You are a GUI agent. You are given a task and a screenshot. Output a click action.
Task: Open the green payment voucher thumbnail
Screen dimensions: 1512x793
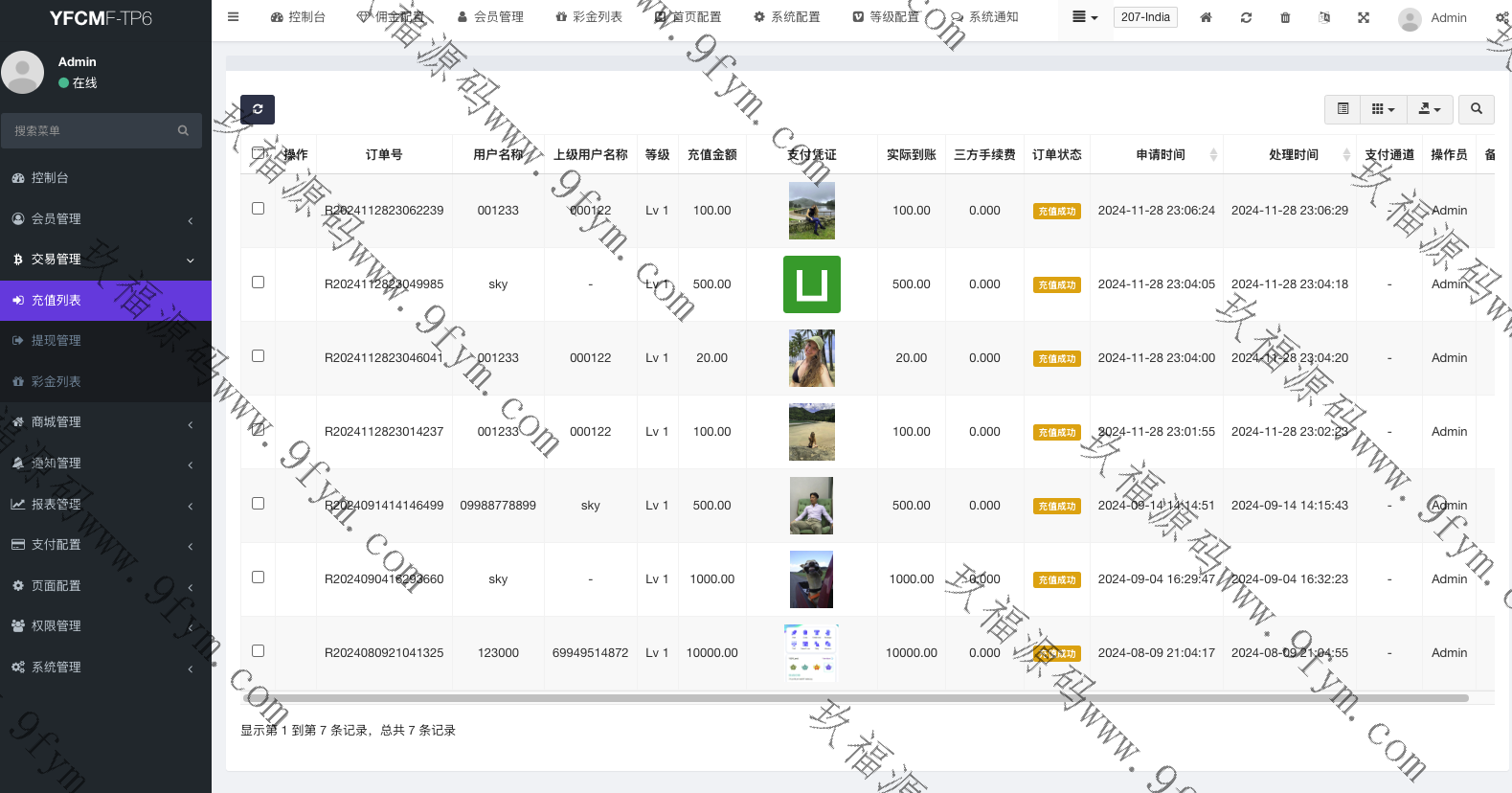pos(811,284)
